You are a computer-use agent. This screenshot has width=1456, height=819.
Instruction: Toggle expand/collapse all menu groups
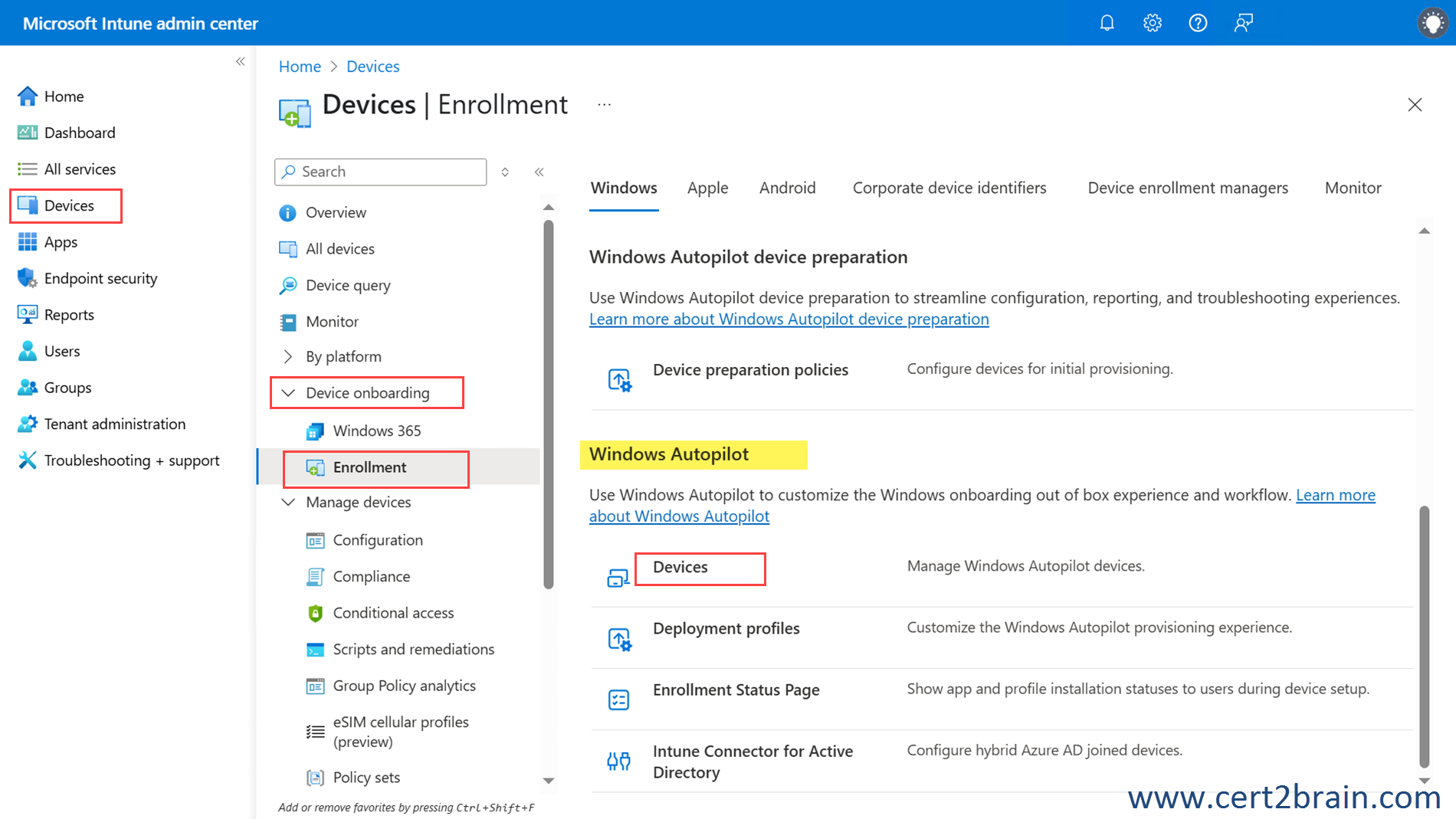point(505,172)
